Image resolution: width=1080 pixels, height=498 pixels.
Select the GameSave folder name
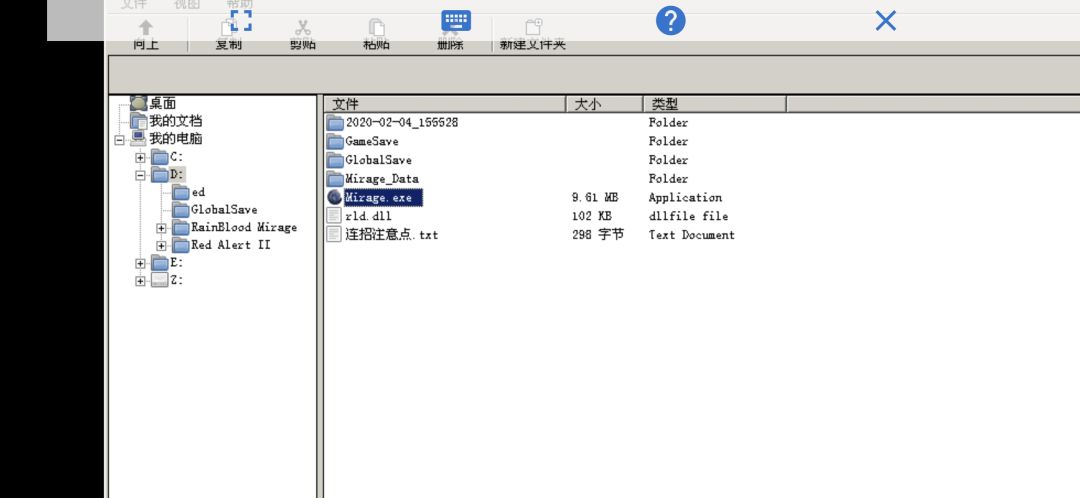[x=372, y=141]
